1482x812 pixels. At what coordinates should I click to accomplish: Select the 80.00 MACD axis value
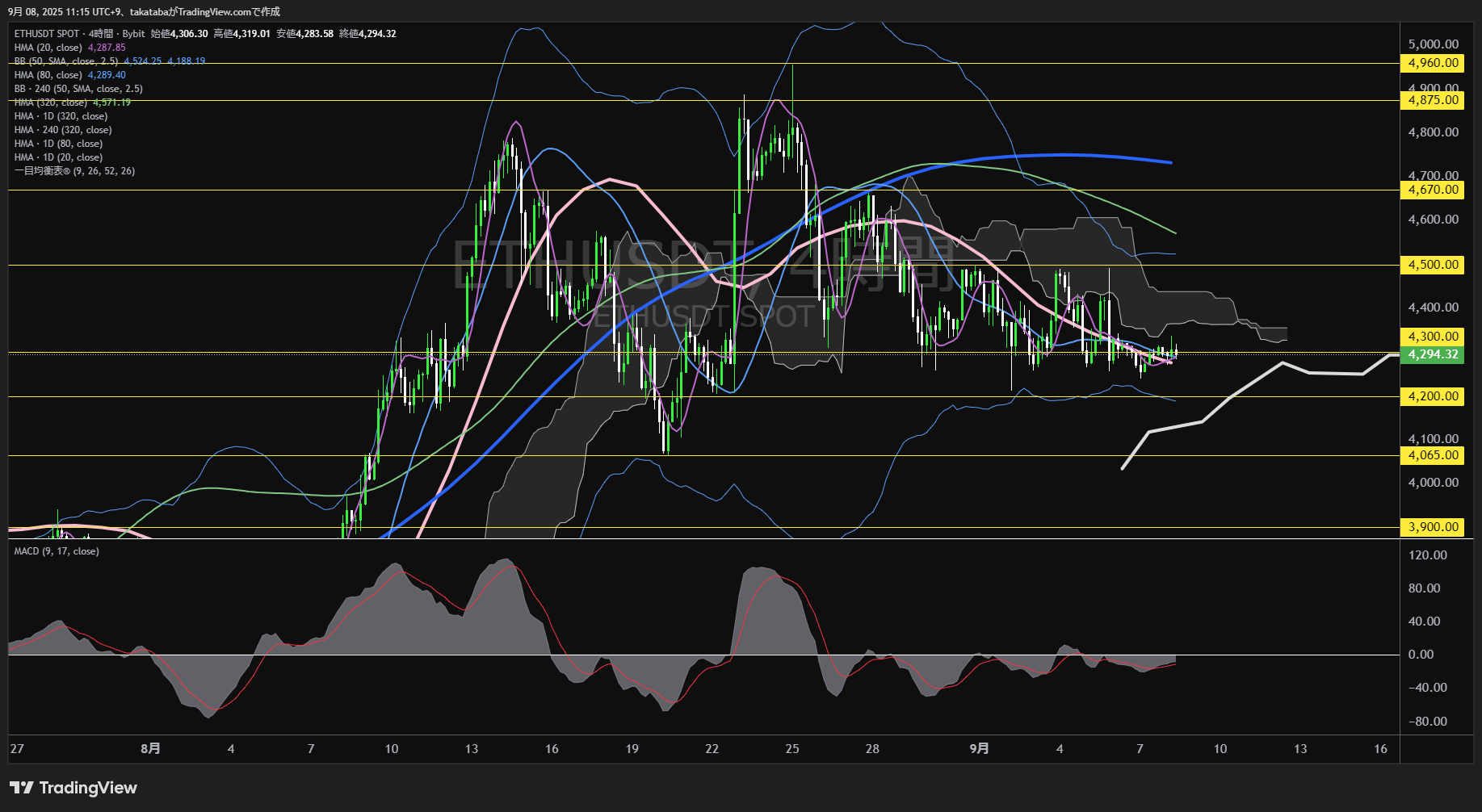1425,588
